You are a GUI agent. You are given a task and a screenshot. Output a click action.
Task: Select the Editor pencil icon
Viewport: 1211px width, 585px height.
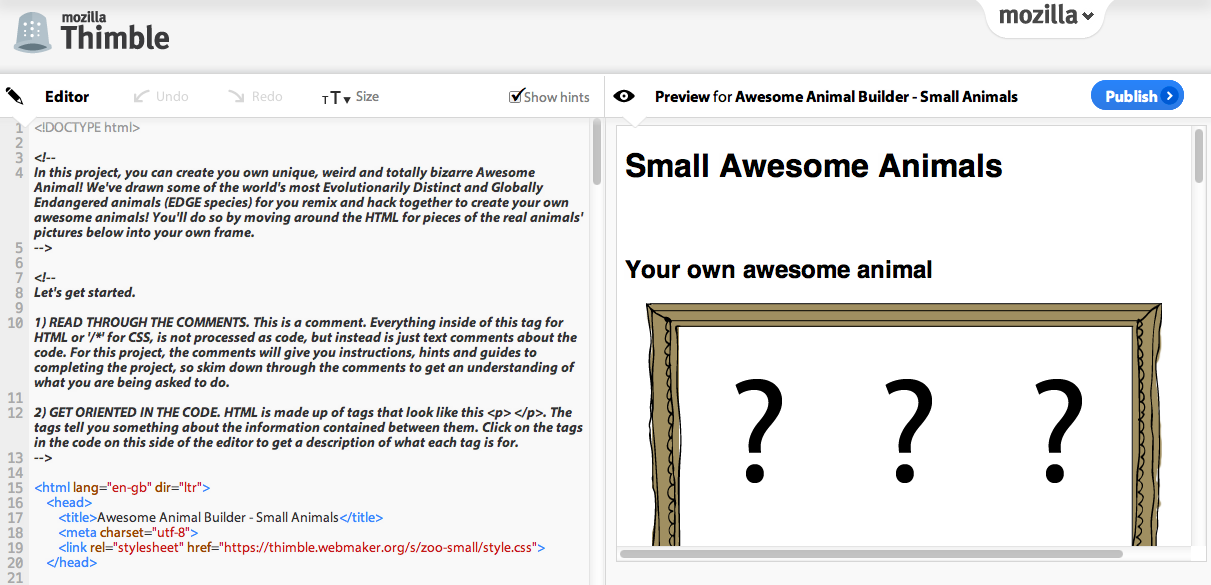[14, 95]
